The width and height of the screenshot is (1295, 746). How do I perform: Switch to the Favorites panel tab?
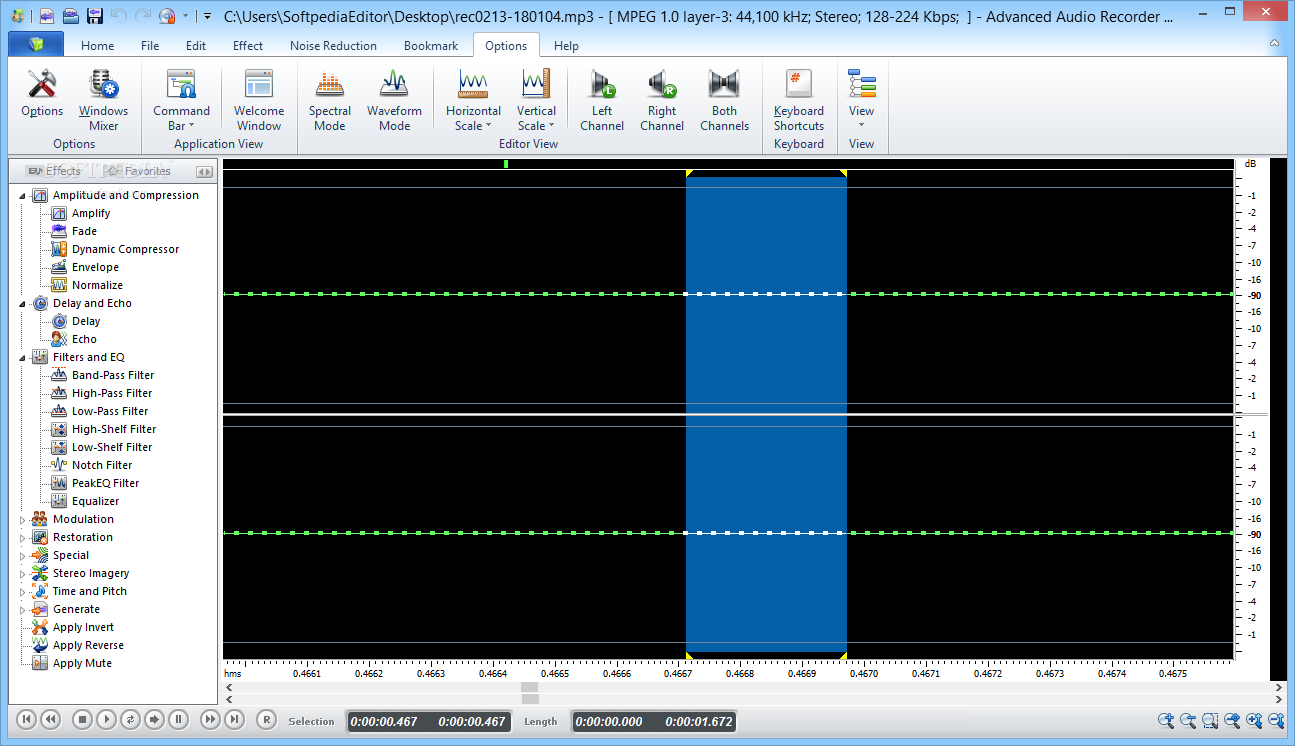point(138,171)
